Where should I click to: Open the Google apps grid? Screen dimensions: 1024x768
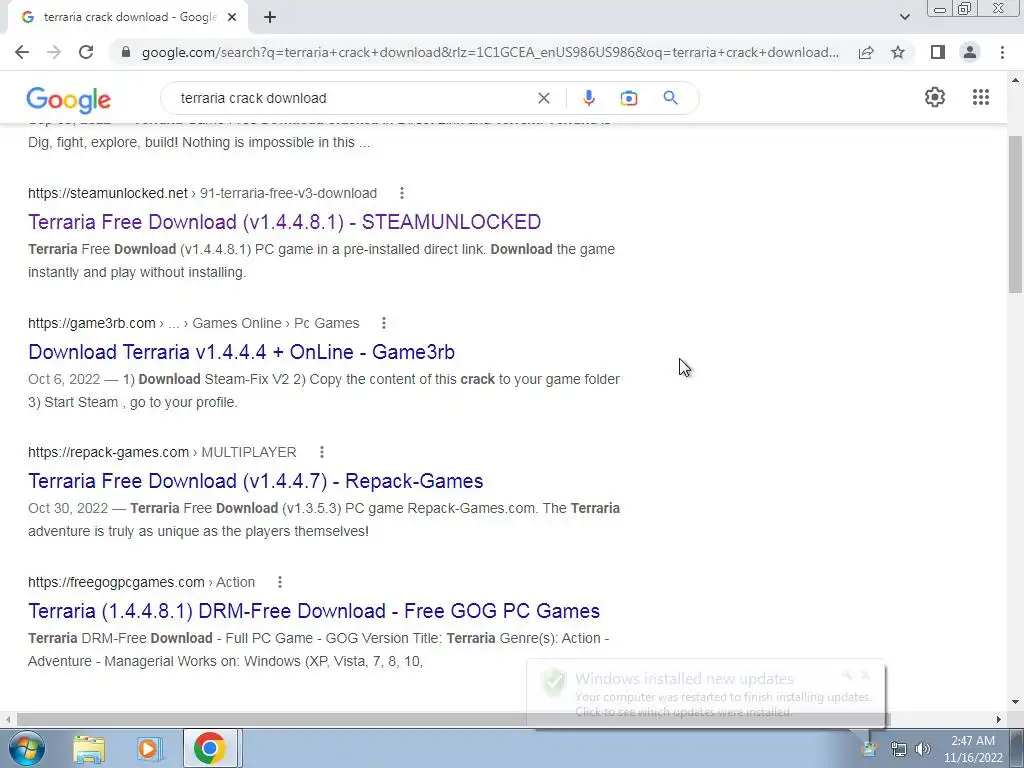pyautogui.click(x=980, y=97)
